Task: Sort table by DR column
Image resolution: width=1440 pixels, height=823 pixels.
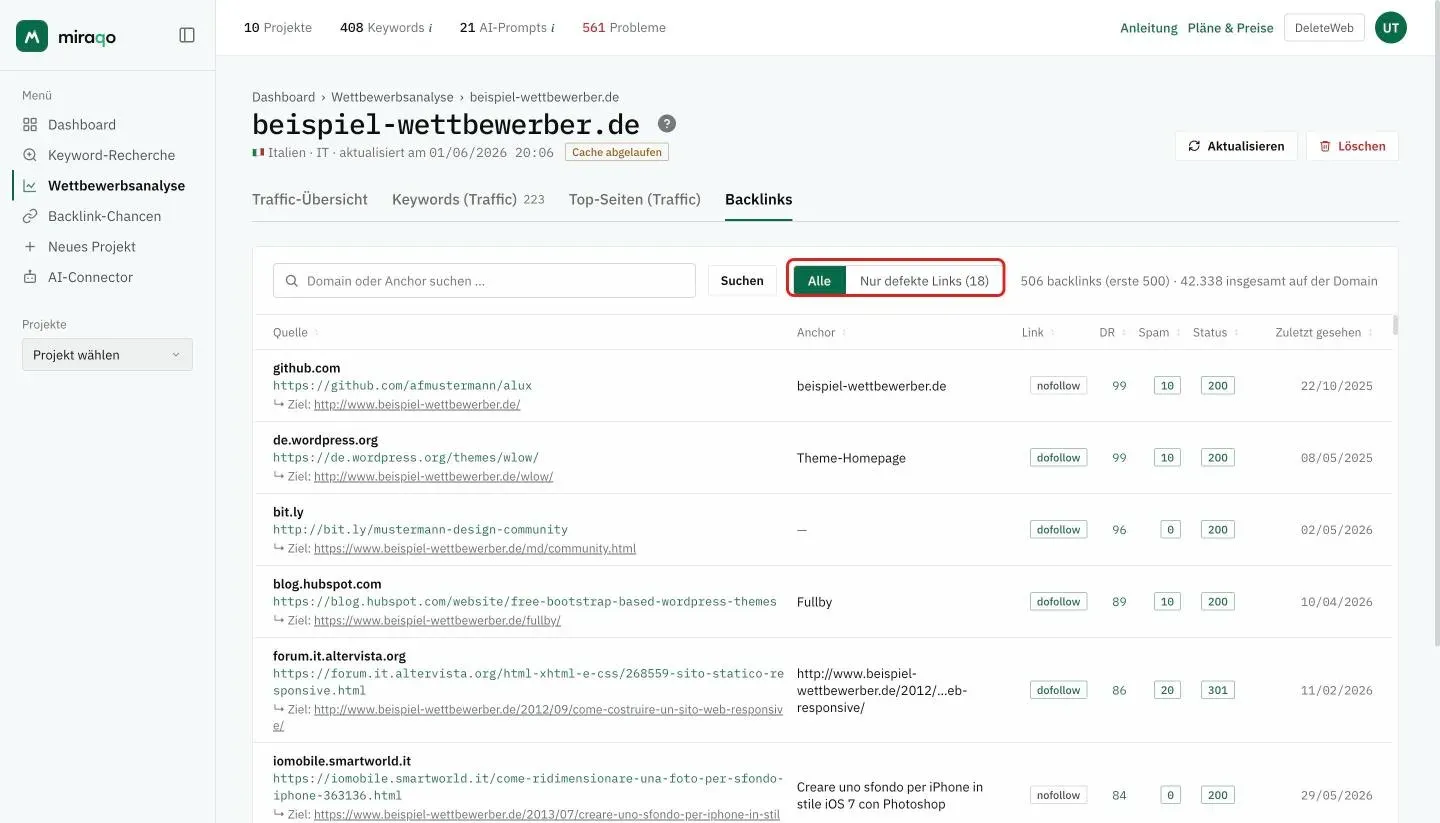Action: [1111, 333]
